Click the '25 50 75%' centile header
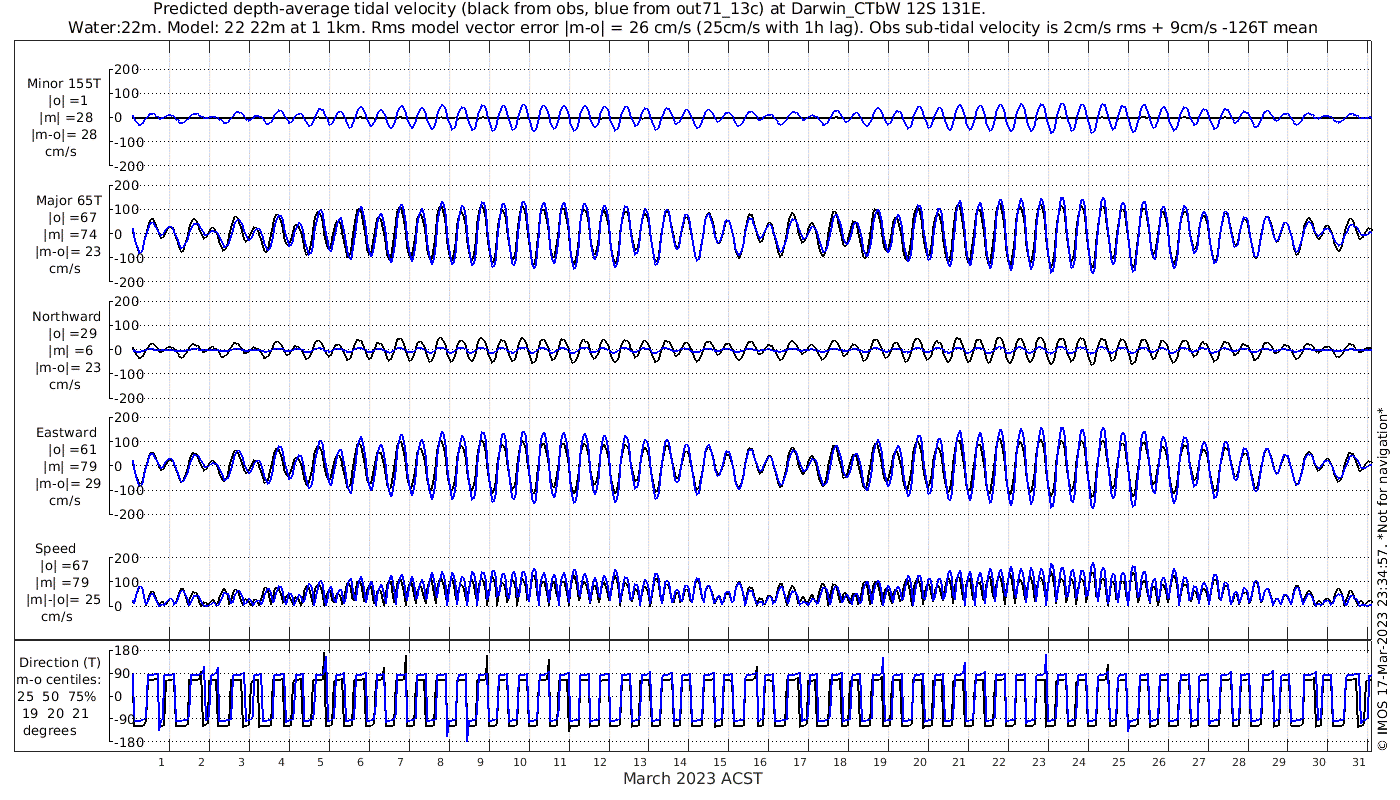Viewport: 1400px width, 800px height. [x=56, y=696]
